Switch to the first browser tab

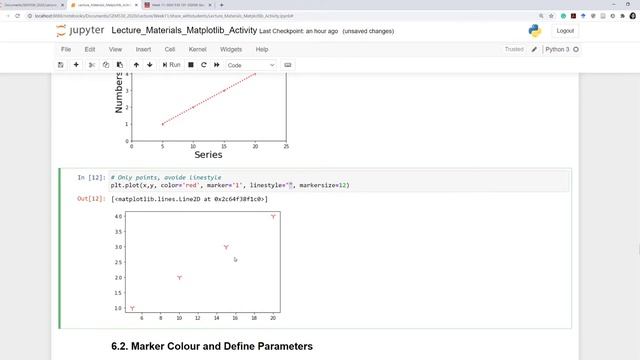coord(33,5)
